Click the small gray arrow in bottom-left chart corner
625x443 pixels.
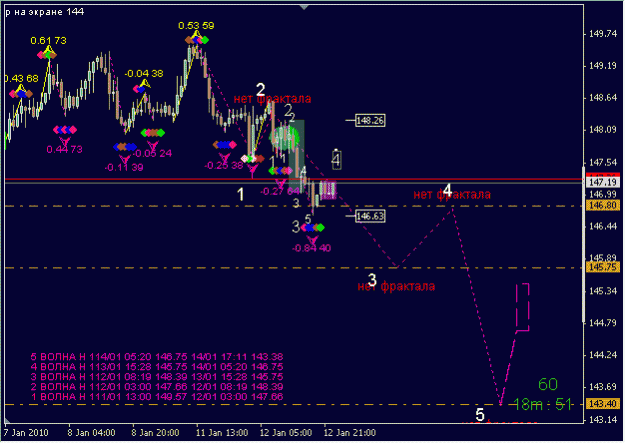pyautogui.click(x=8, y=420)
